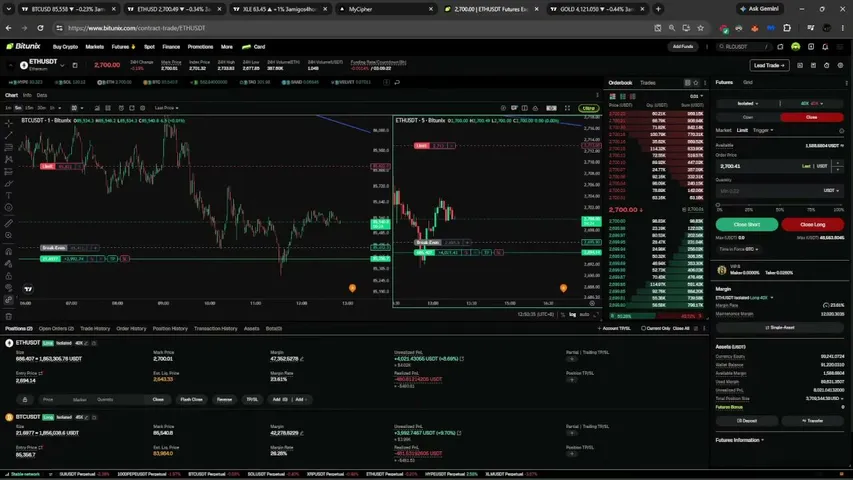Viewport: 853px width, 480px height.
Task: Open the Trigger order type dropdown
Action: point(763,130)
